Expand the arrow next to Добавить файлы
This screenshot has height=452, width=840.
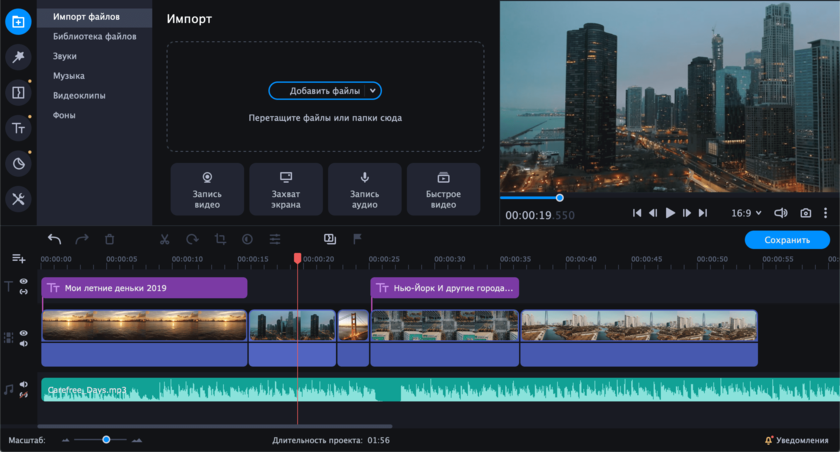point(373,91)
